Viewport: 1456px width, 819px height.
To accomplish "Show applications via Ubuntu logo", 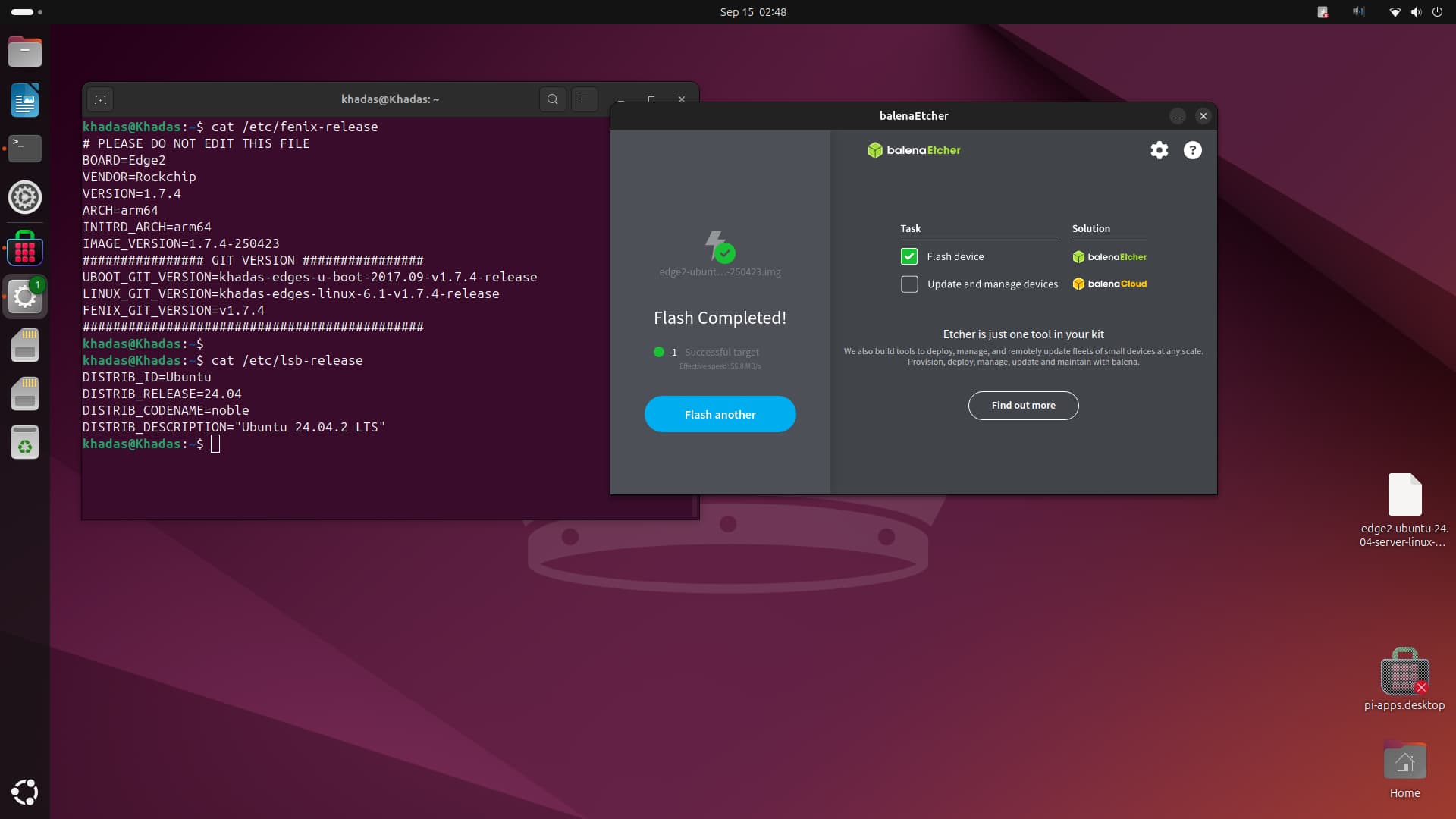I will [x=24, y=792].
